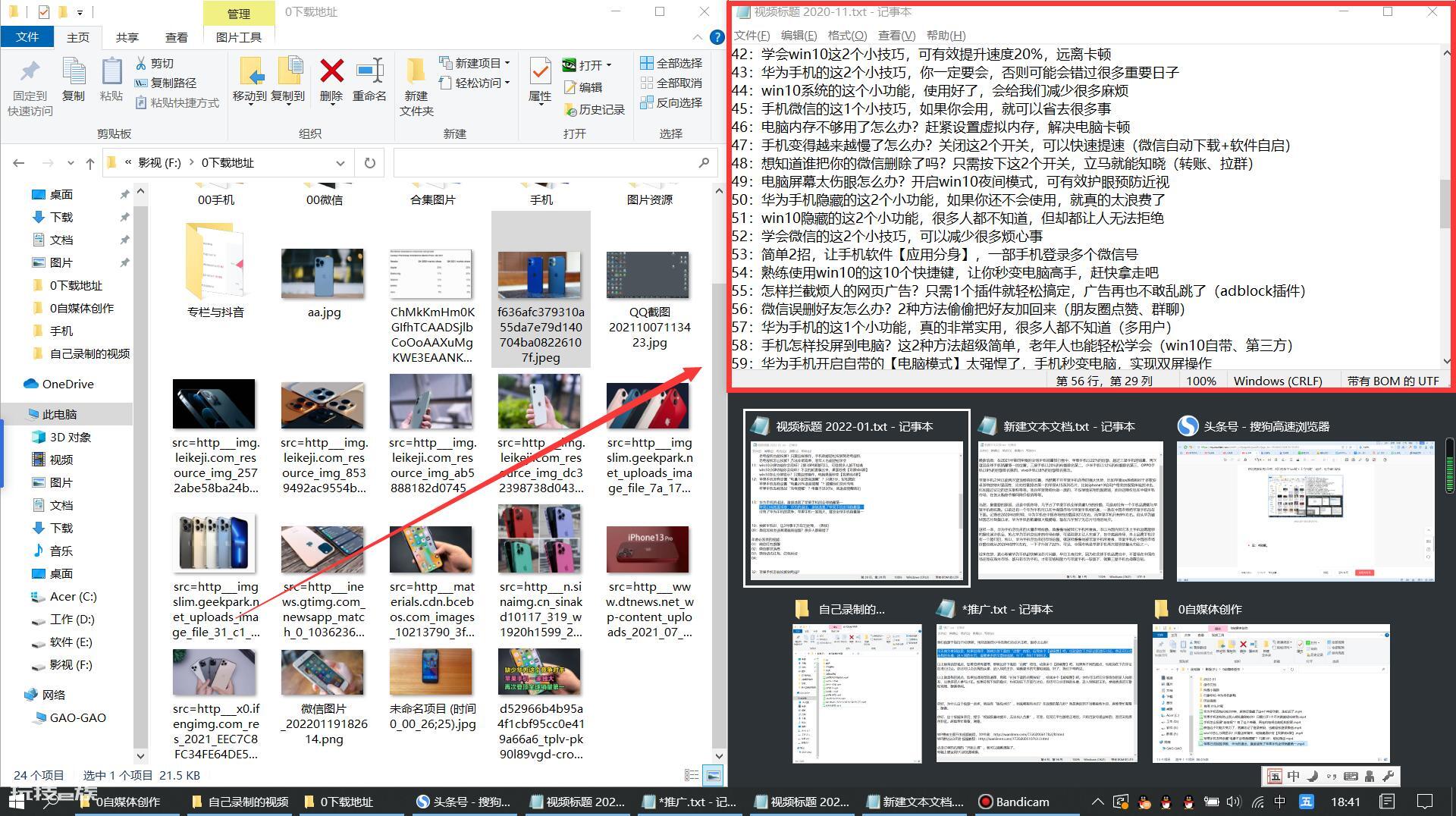Show hidden tray icons chevron
This screenshot has height=816, width=1456.
click(1097, 802)
